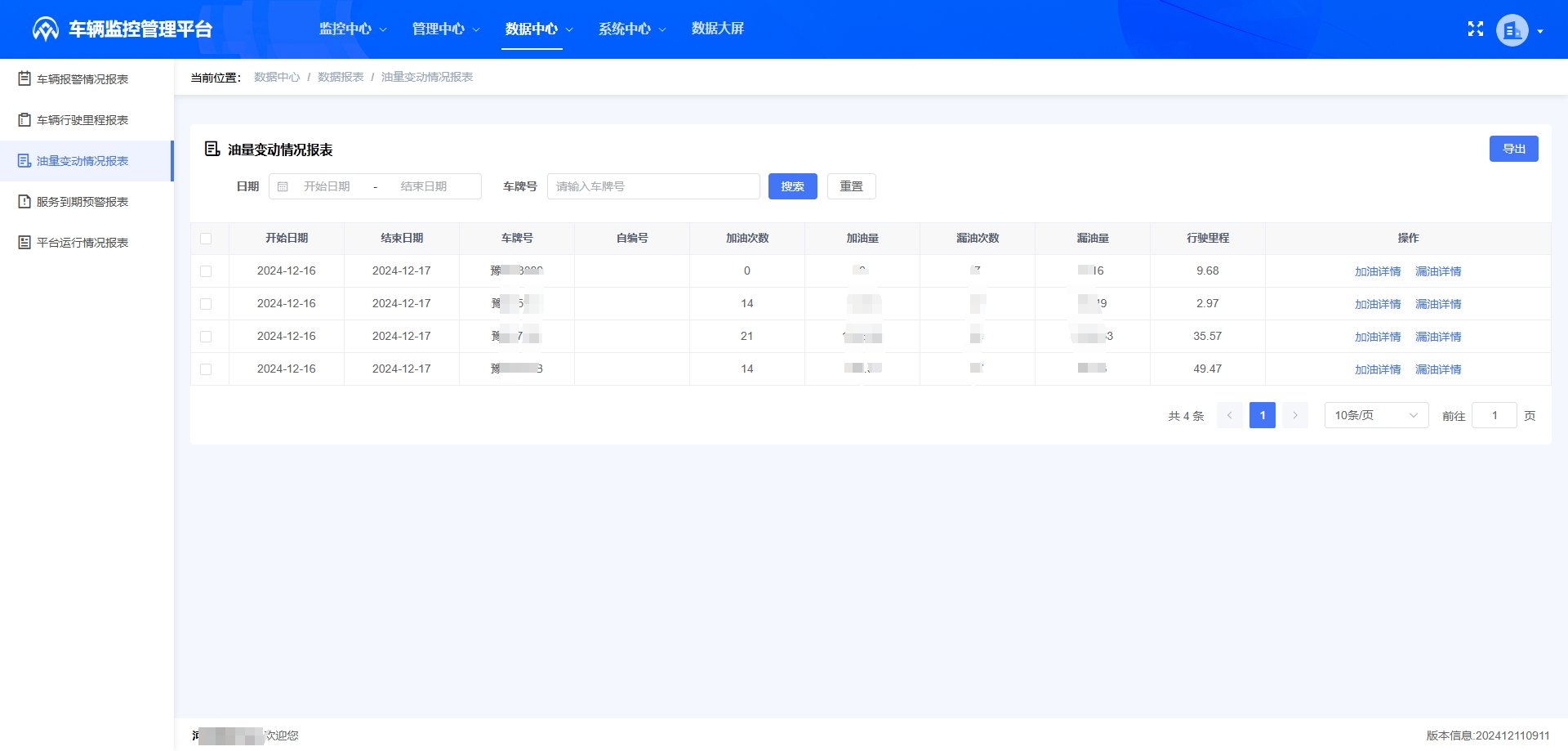The width and height of the screenshot is (1568, 751).
Task: Click the 重置 reset button
Action: (x=851, y=186)
